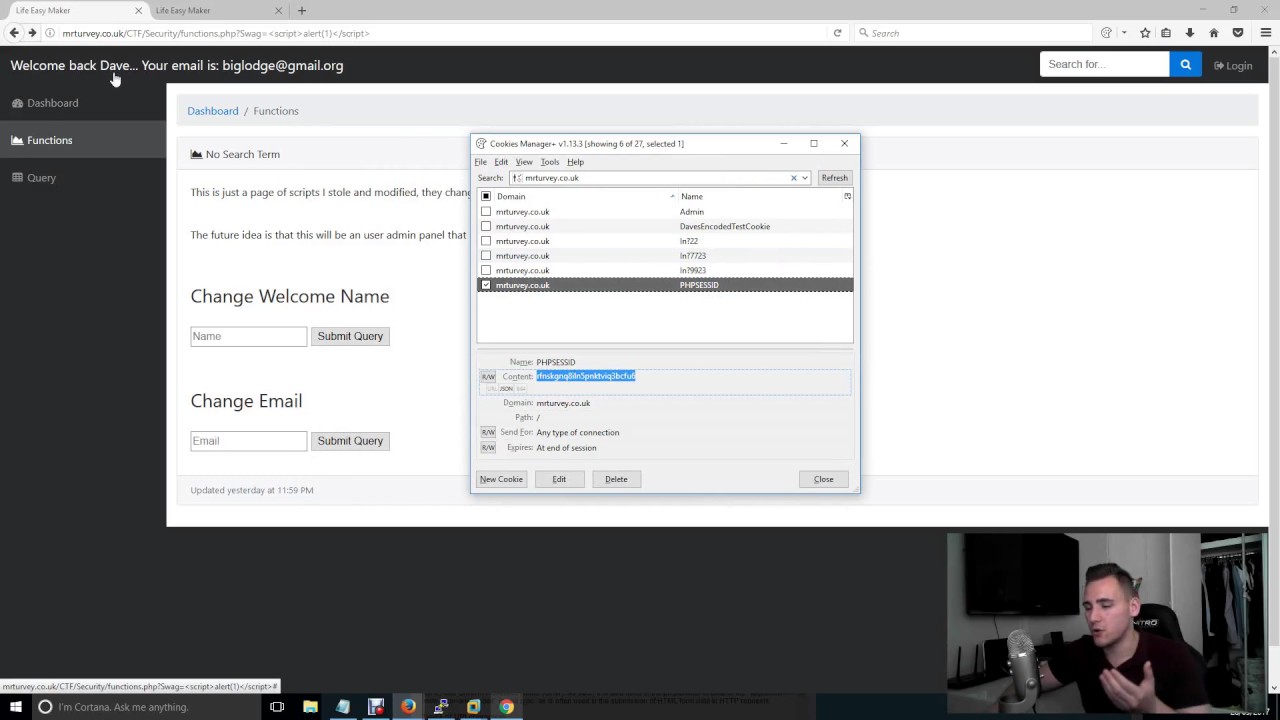Click the Dashboard breadcrumb link
The width and height of the screenshot is (1280, 720).
[213, 111]
